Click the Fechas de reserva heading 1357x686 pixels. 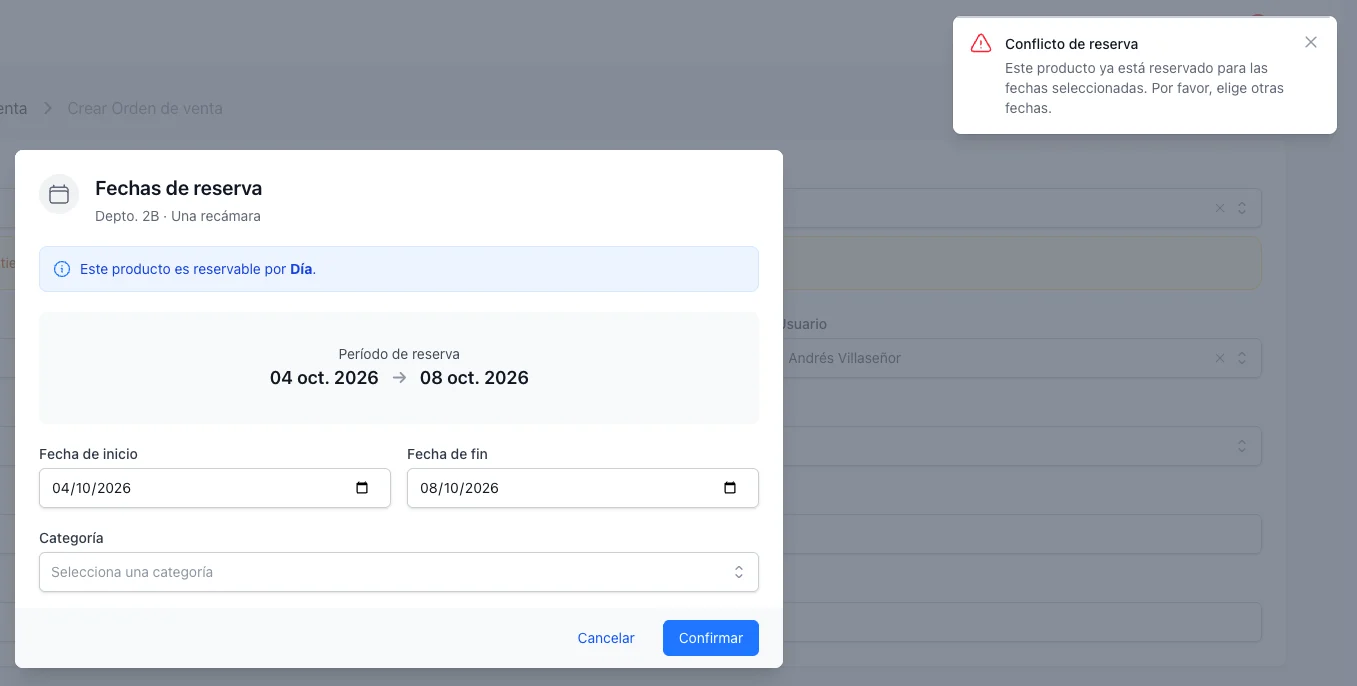pos(179,188)
